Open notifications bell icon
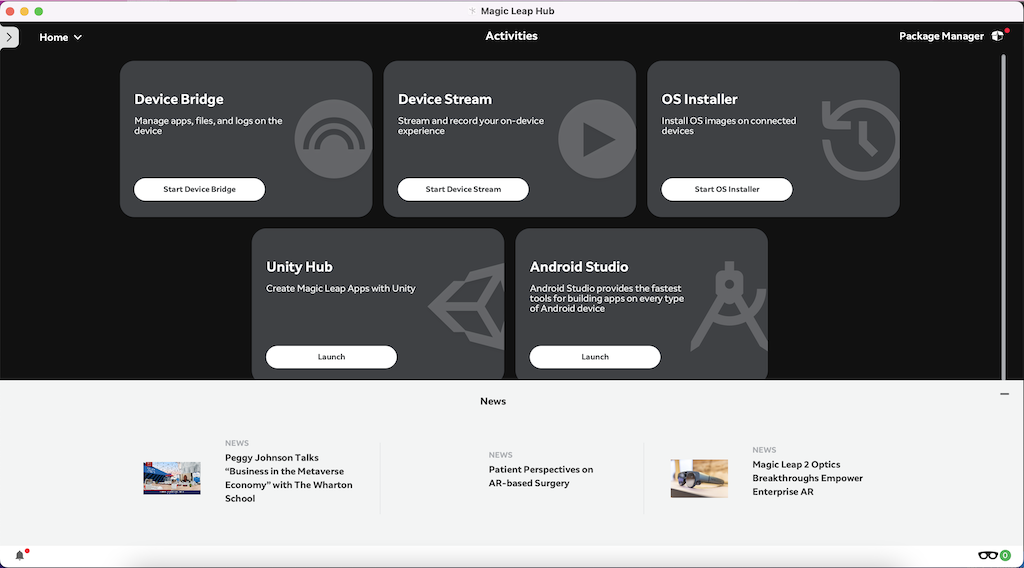The width and height of the screenshot is (1024, 568). coord(20,555)
